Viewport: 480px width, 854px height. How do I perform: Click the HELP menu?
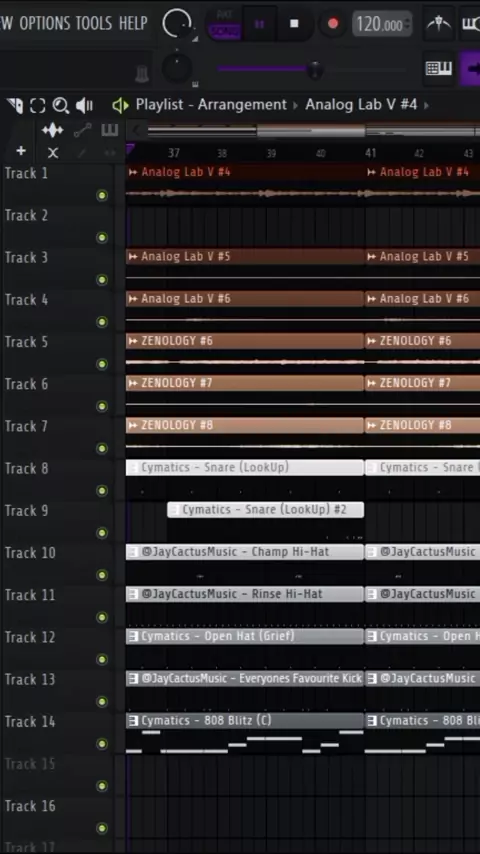(x=133, y=23)
